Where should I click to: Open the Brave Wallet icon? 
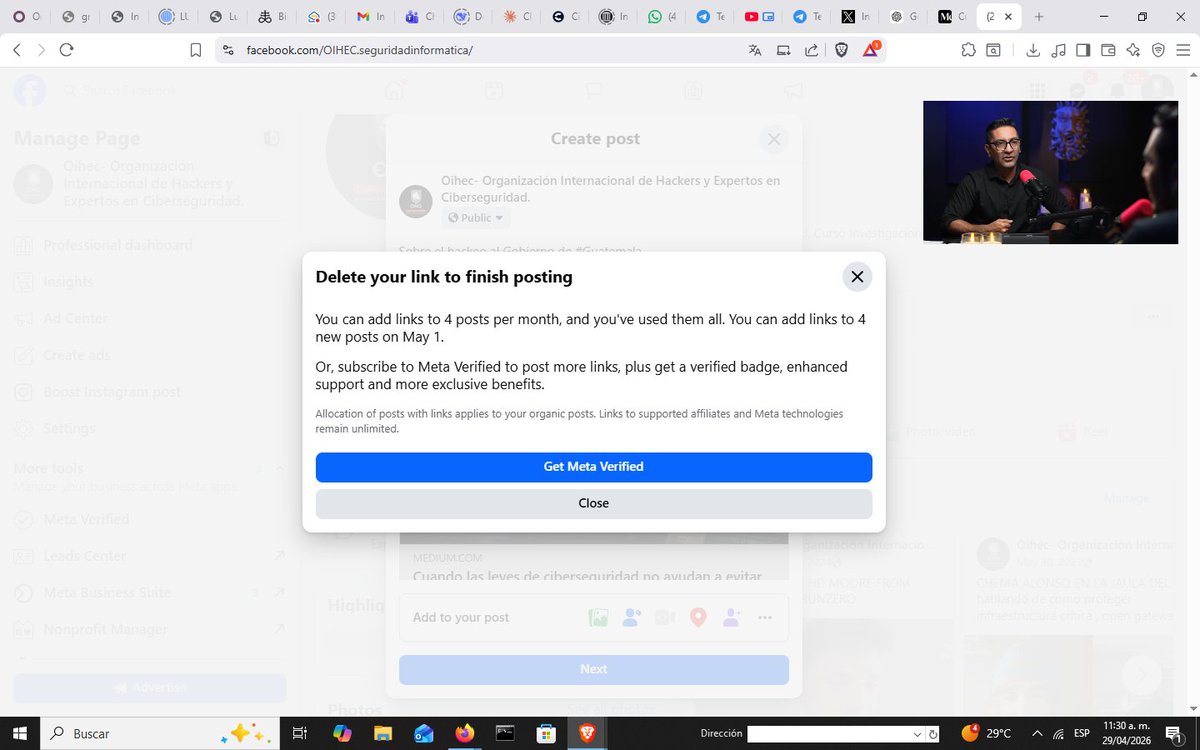(1108, 50)
